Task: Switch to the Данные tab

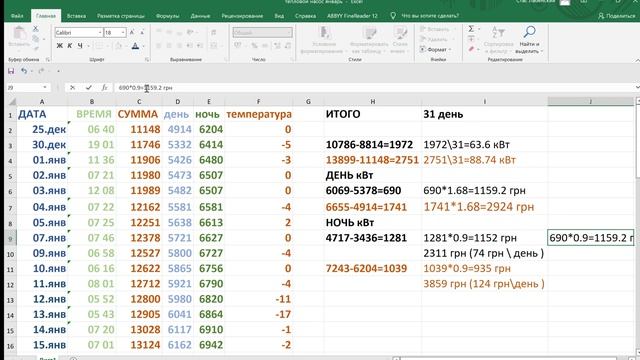Action: tap(200, 16)
